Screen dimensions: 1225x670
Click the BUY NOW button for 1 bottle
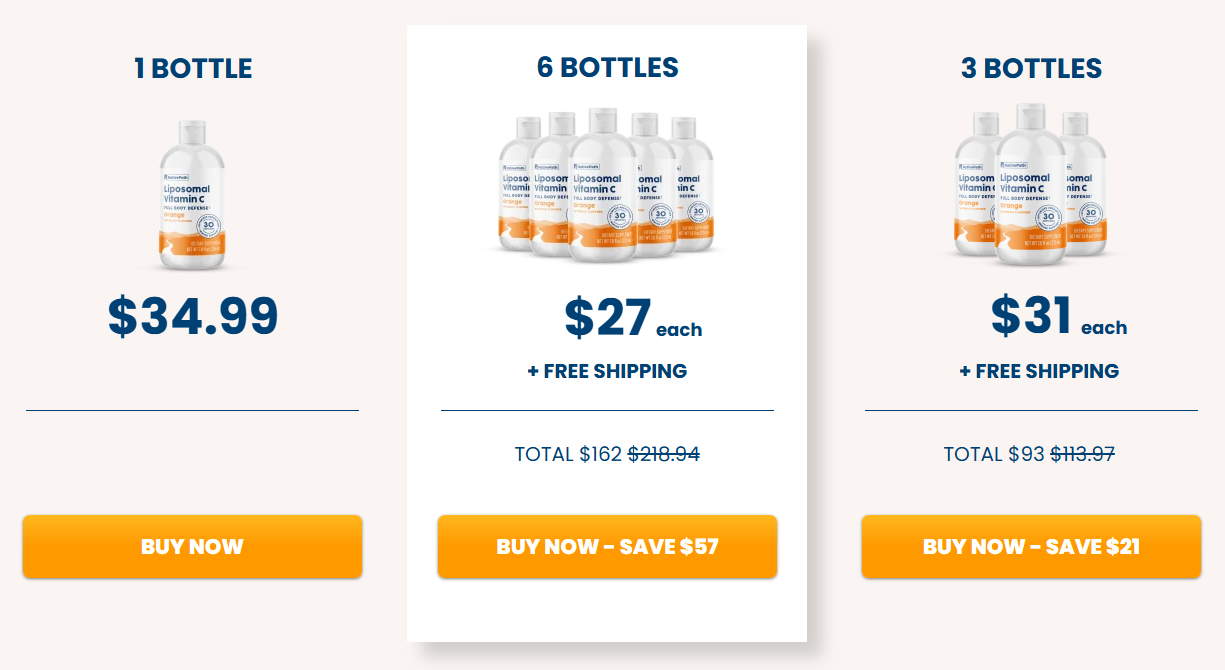point(191,547)
